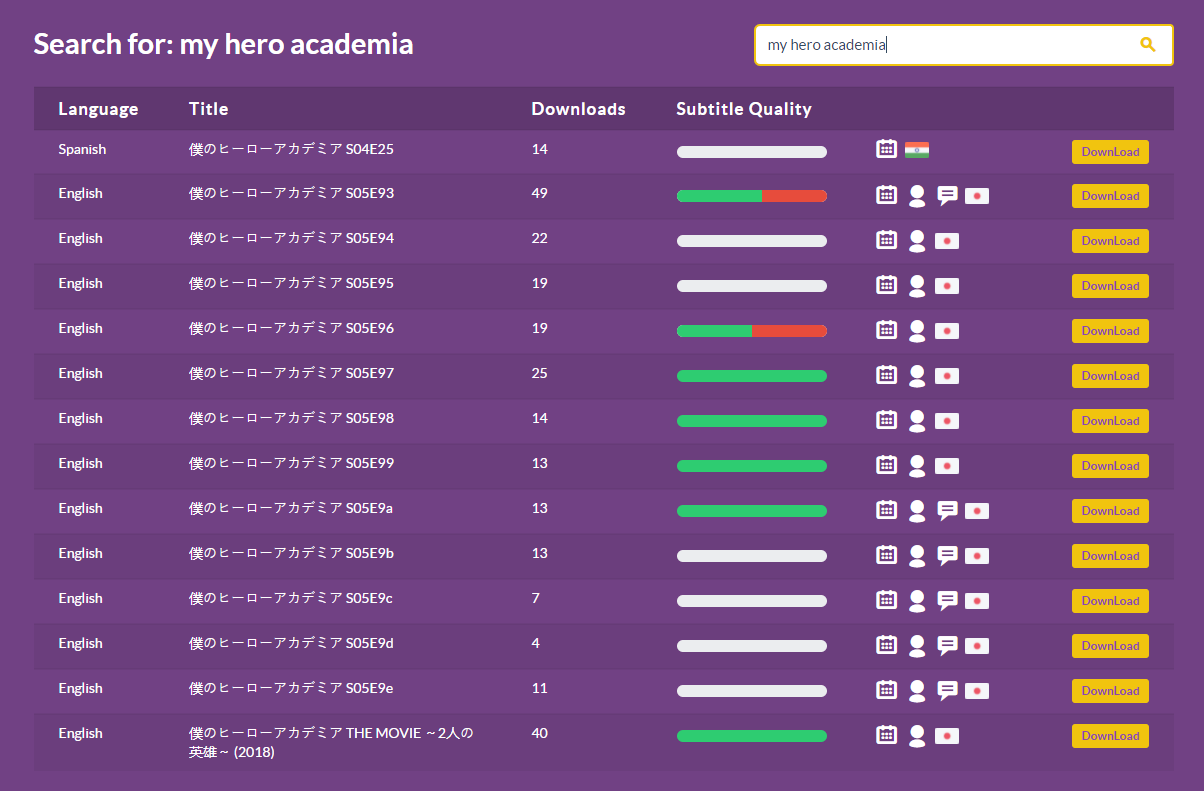The height and width of the screenshot is (791, 1204).
Task: Click uploader person icon in S05E93 row
Action: (917, 196)
